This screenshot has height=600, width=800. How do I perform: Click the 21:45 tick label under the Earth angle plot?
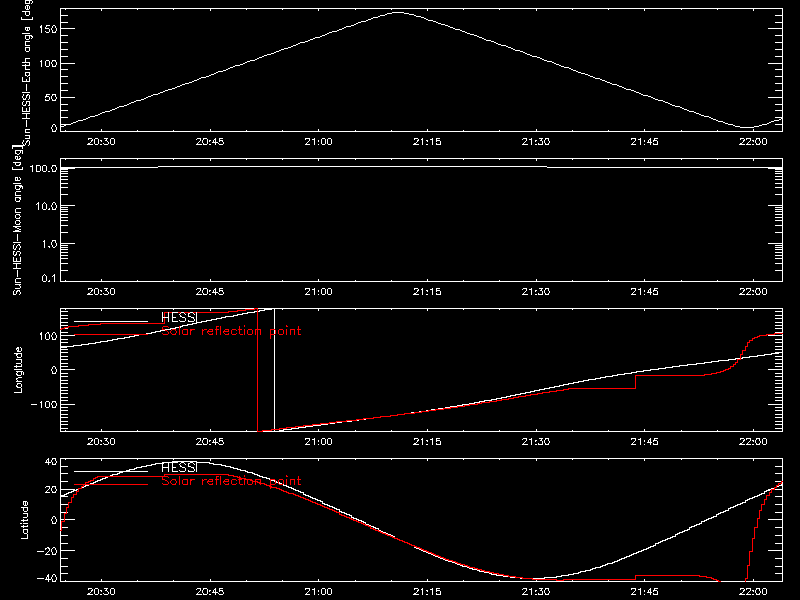click(x=644, y=142)
